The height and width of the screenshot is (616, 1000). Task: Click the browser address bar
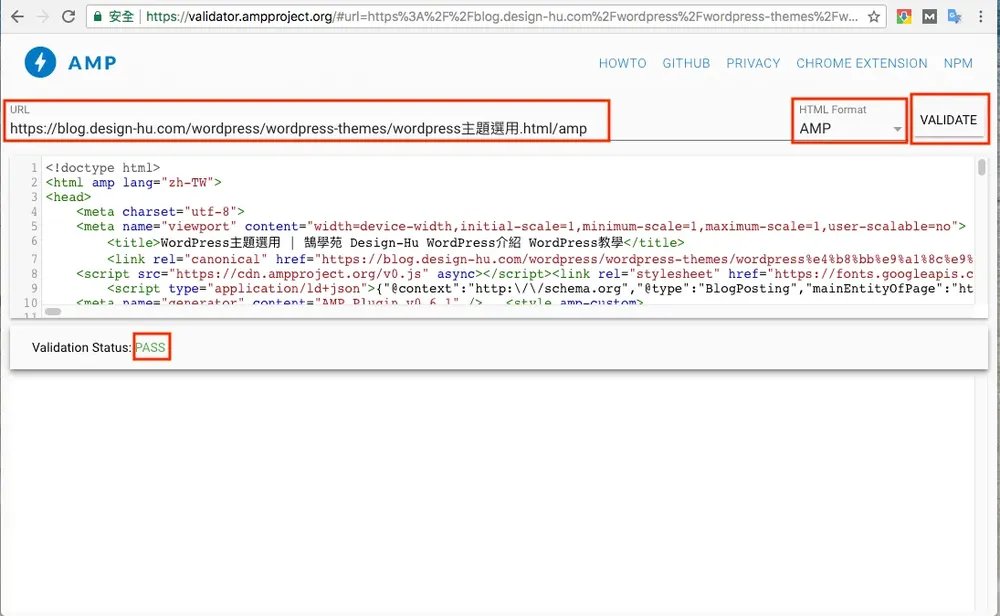pos(486,17)
